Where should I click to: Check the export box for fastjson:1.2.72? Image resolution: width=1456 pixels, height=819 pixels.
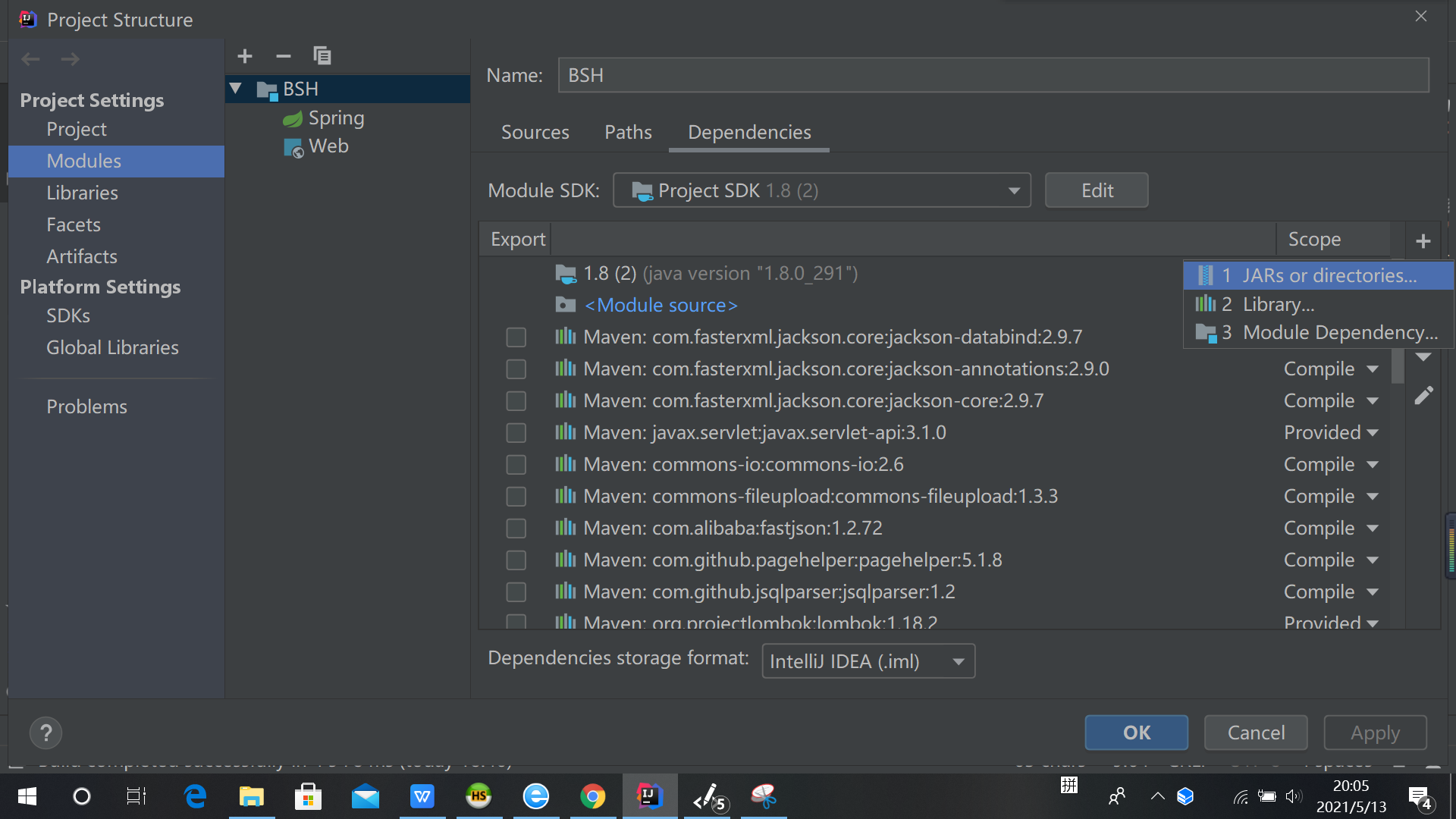[x=516, y=528]
